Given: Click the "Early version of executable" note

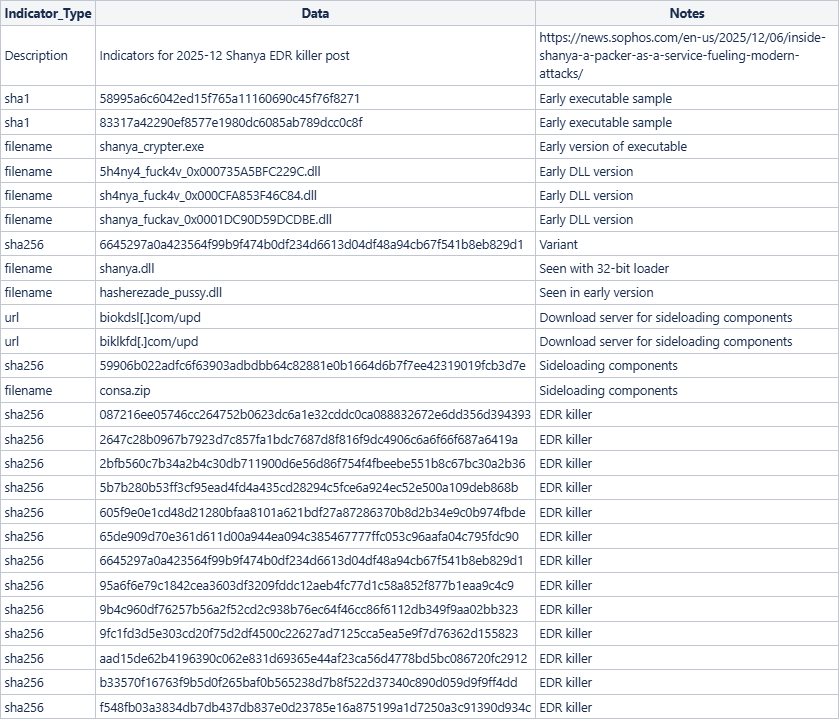Looking at the screenshot, I should 613,147.
